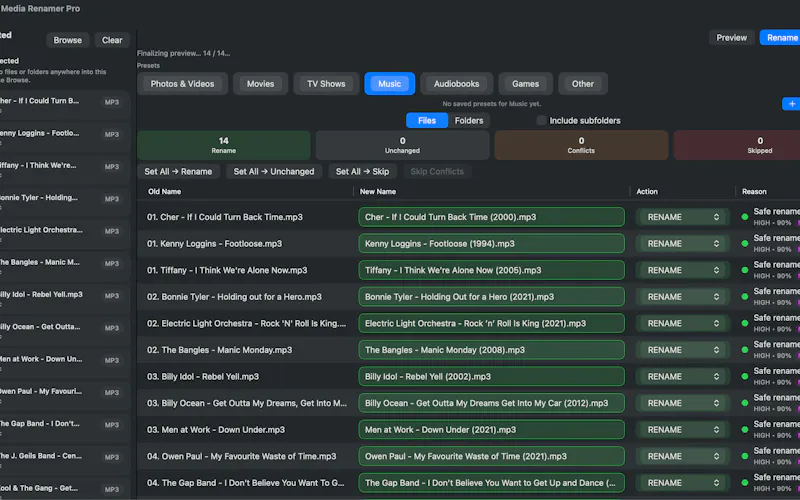This screenshot has height=500, width=800.
Task: Click the blue plus add preset button
Action: 791,104
